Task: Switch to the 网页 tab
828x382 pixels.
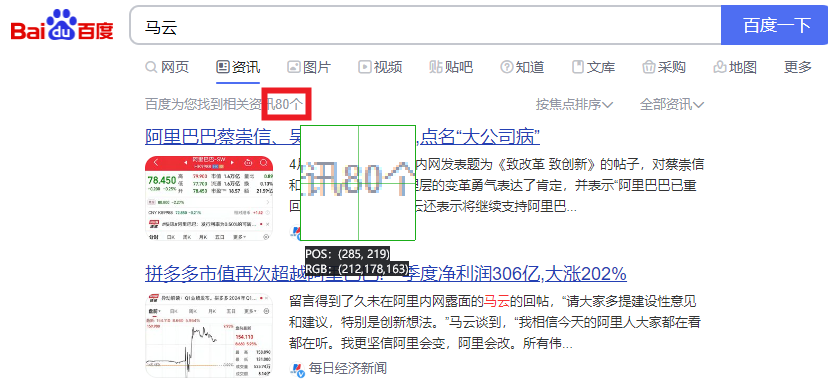Action: pyautogui.click(x=167, y=67)
